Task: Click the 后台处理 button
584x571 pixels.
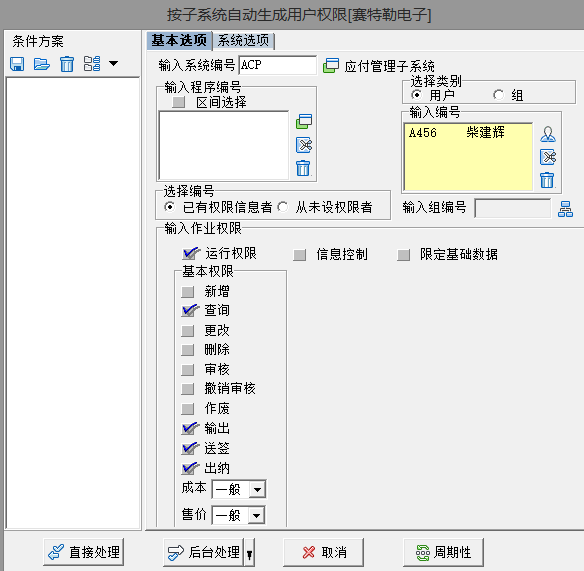Action: (204, 552)
